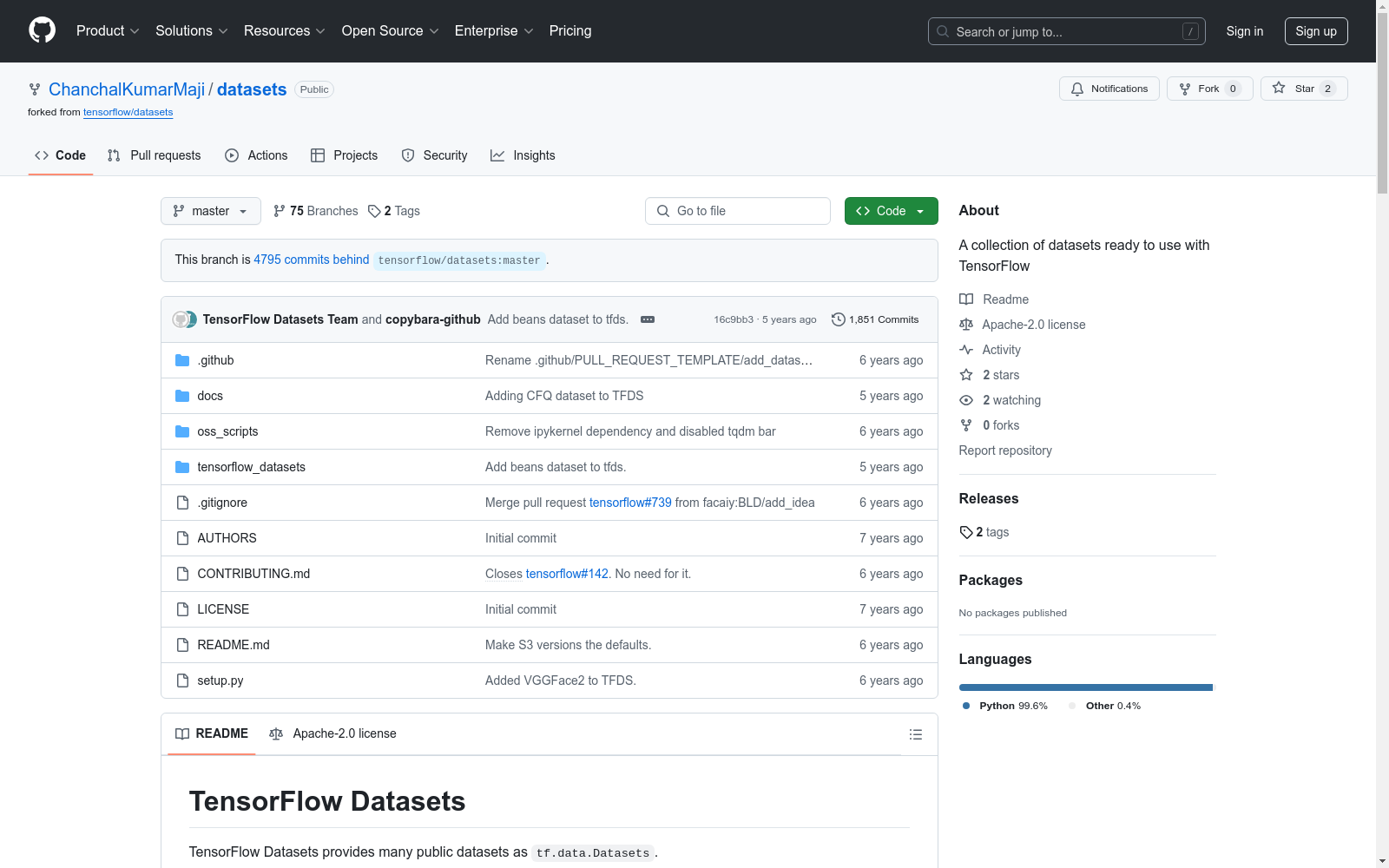Click the .gitignore file icon

point(182,503)
